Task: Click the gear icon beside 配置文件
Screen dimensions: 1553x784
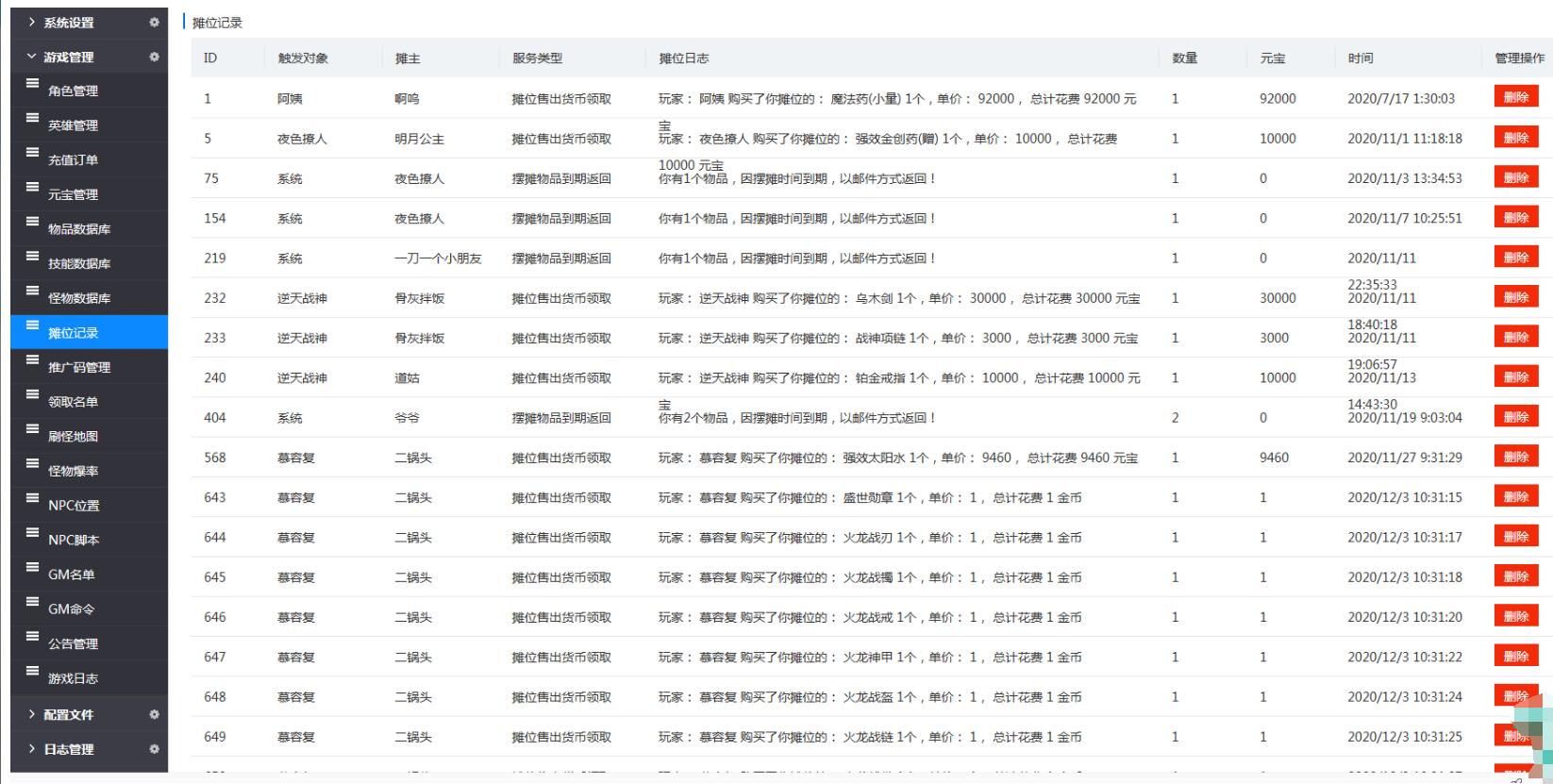Action: tap(154, 715)
